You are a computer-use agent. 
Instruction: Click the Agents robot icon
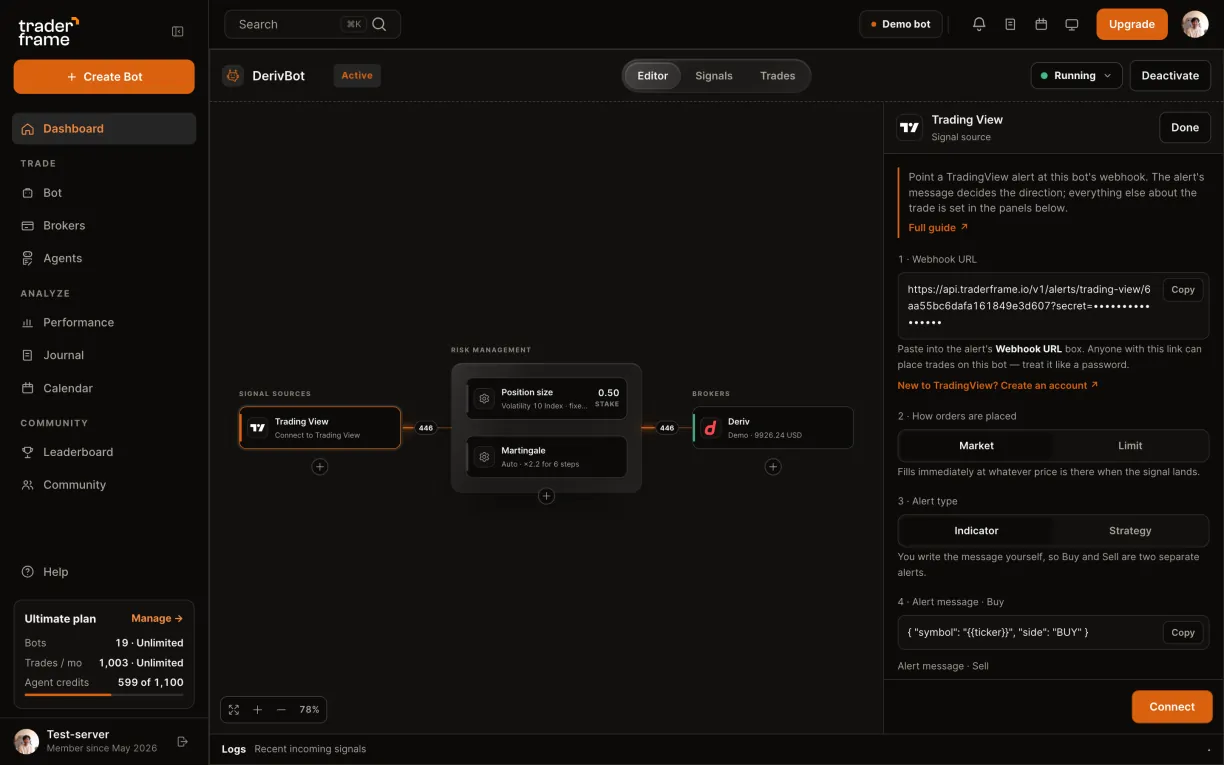point(28,258)
